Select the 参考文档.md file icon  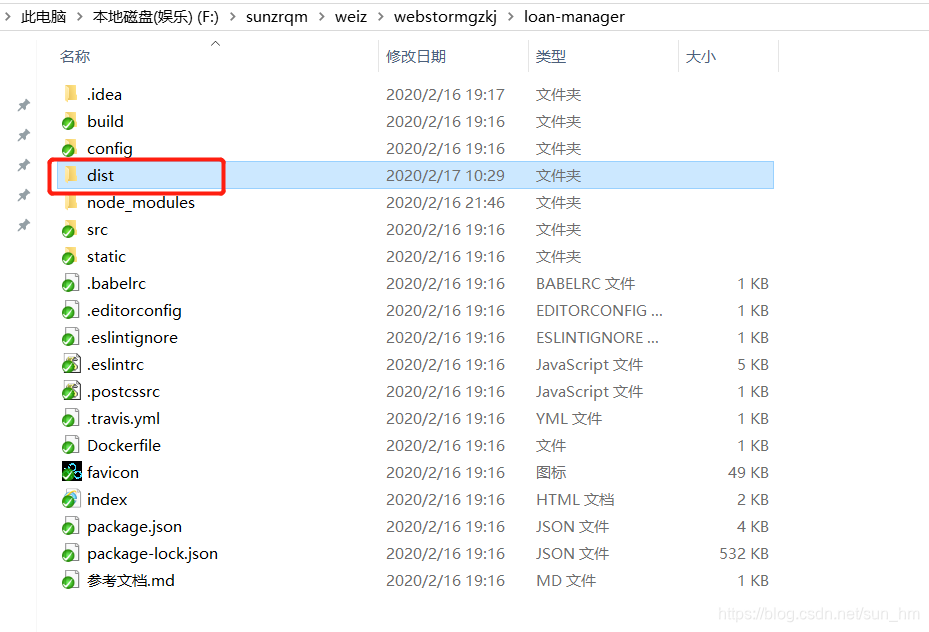(x=71, y=580)
